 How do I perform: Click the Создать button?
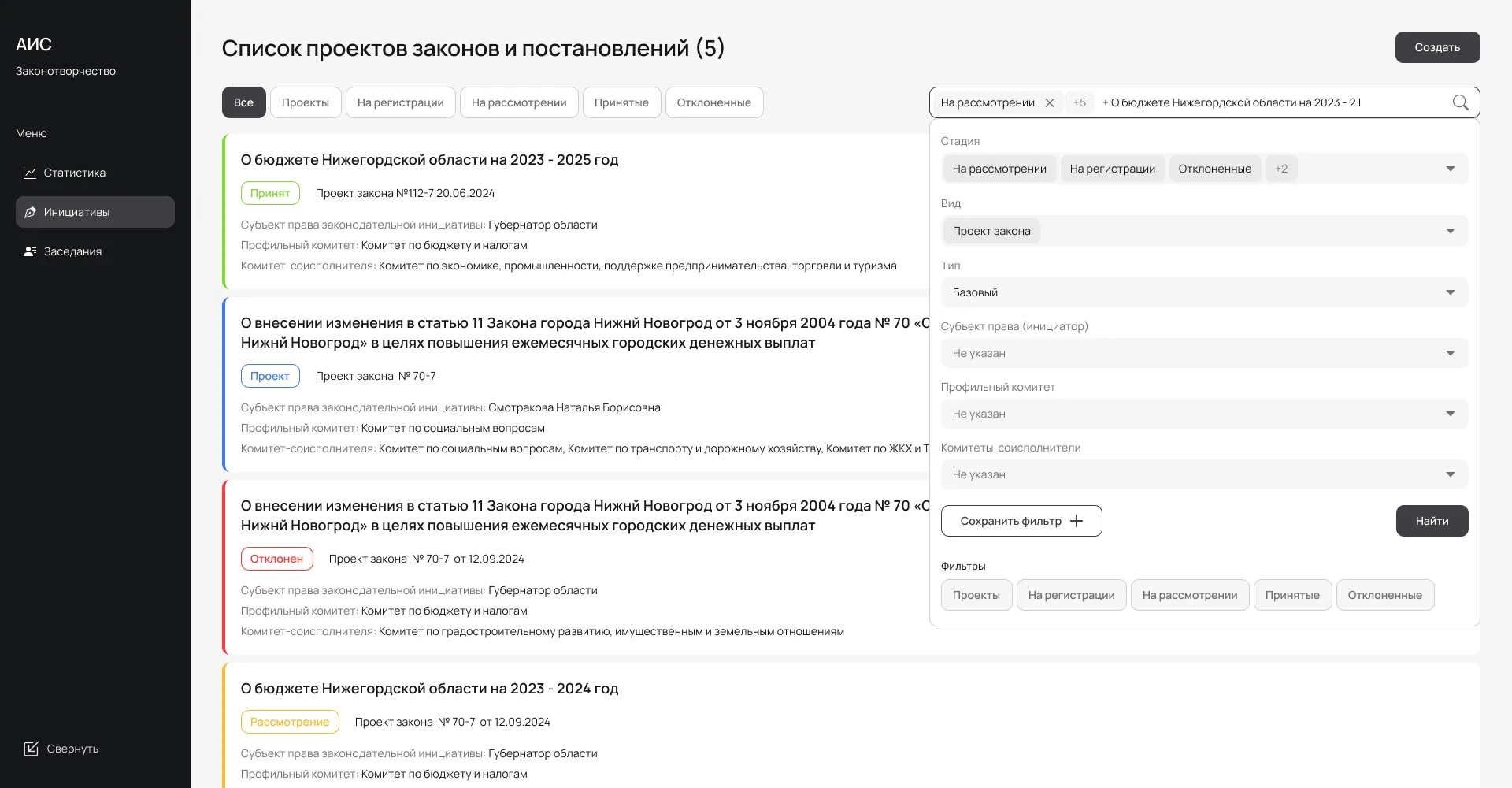(1437, 47)
